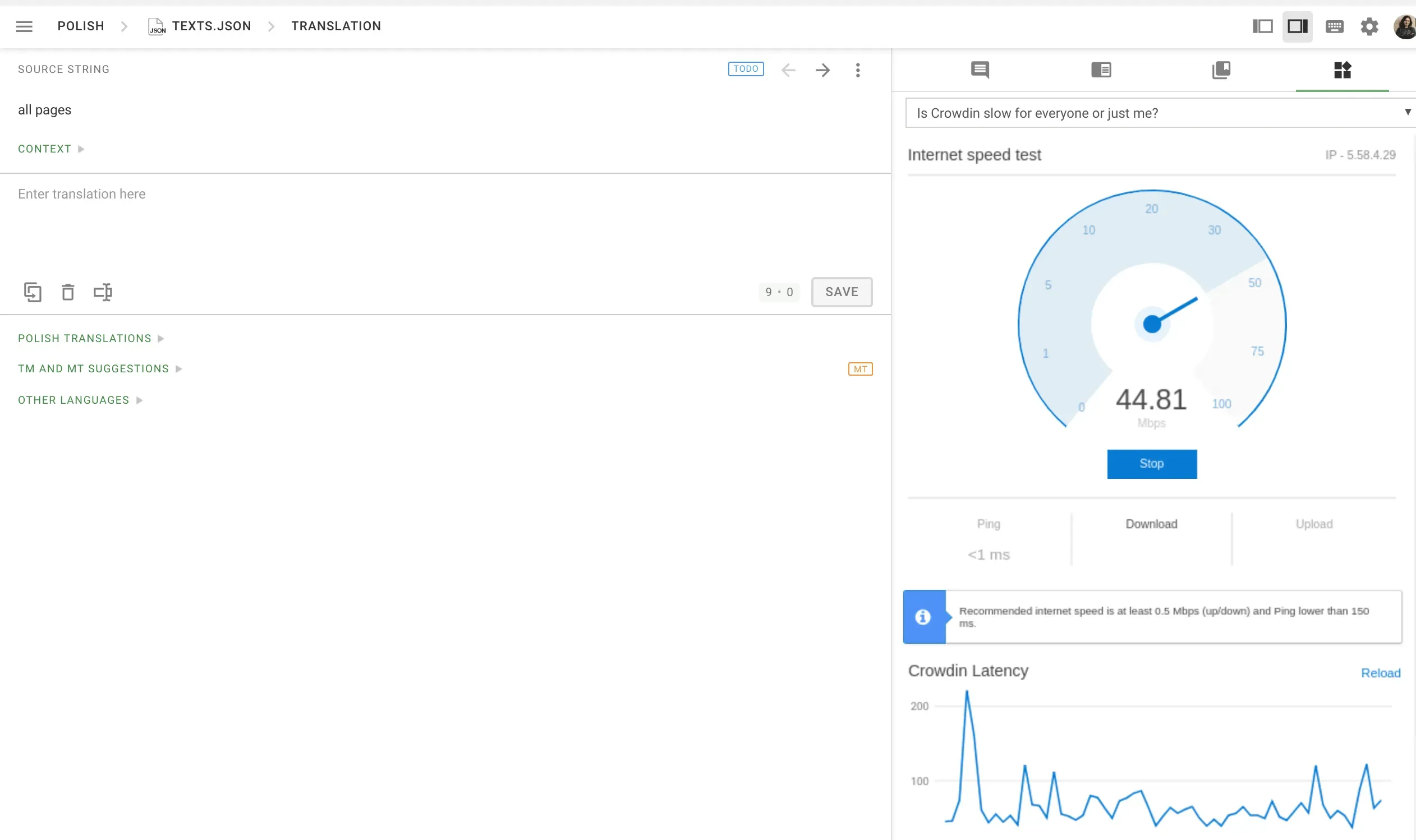Open the Terminology panel tab
This screenshot has height=840, width=1416.
coord(1221,70)
